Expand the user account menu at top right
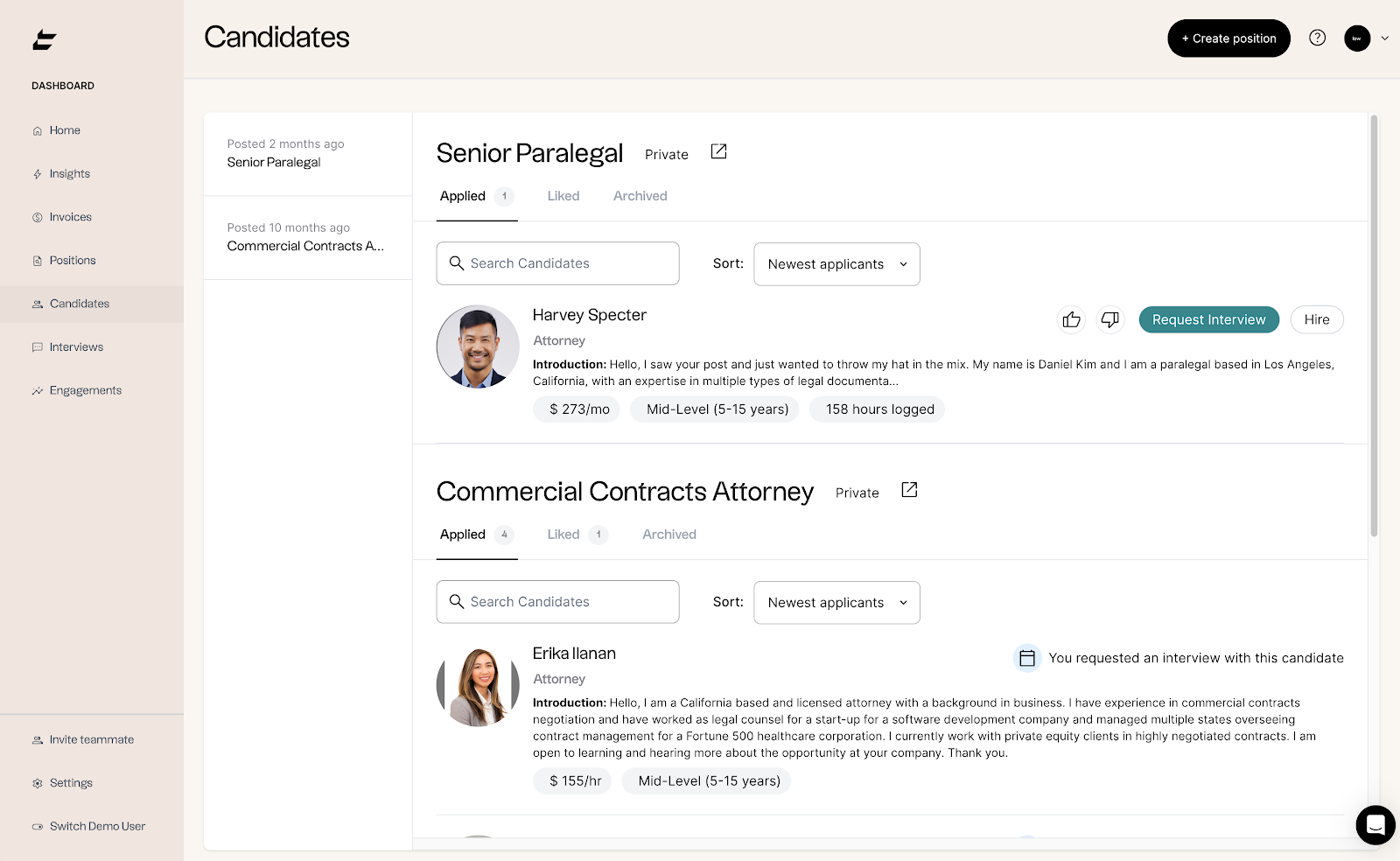Screen dimensions: 1400x861 click(1366, 38)
